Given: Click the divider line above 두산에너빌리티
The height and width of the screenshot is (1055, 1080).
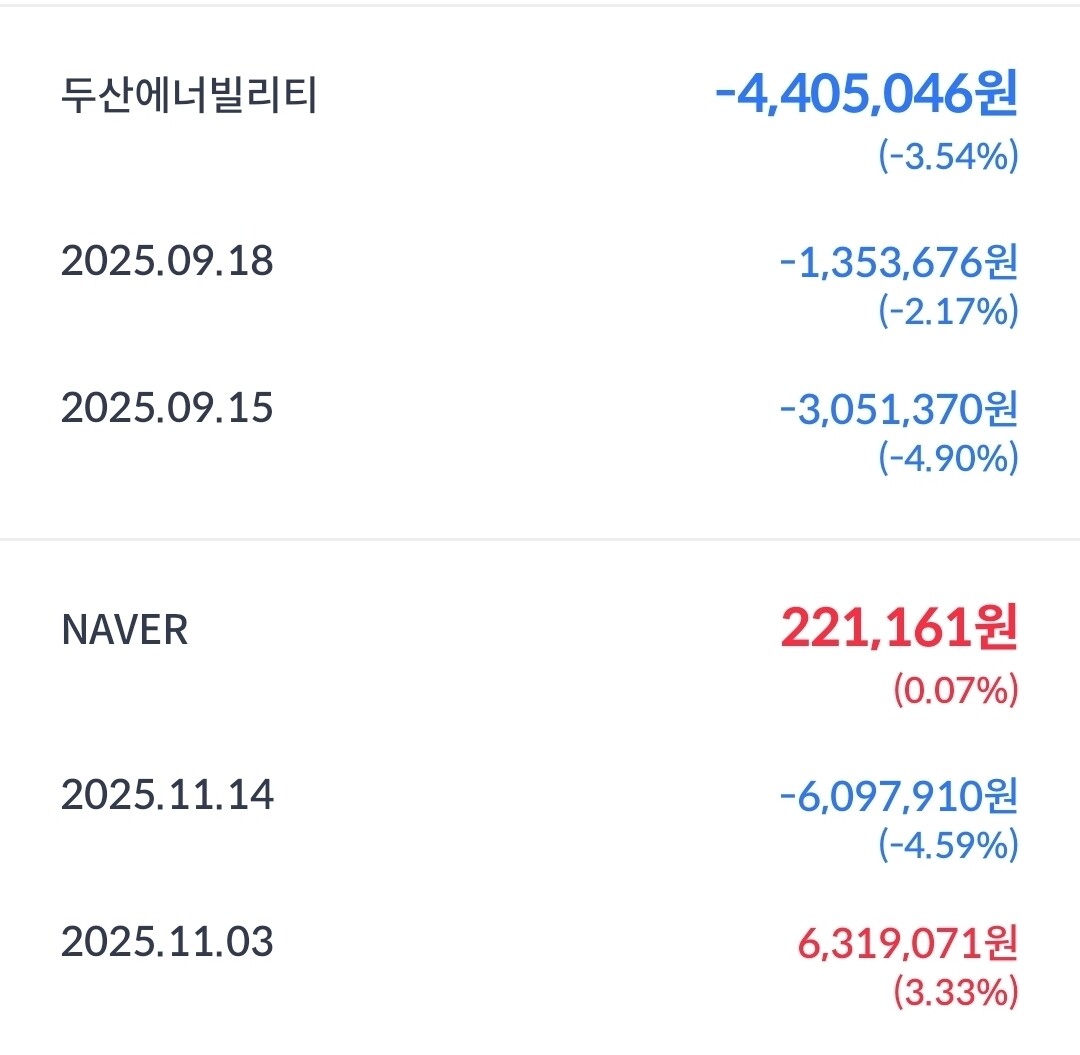Looking at the screenshot, I should (x=540, y=6).
